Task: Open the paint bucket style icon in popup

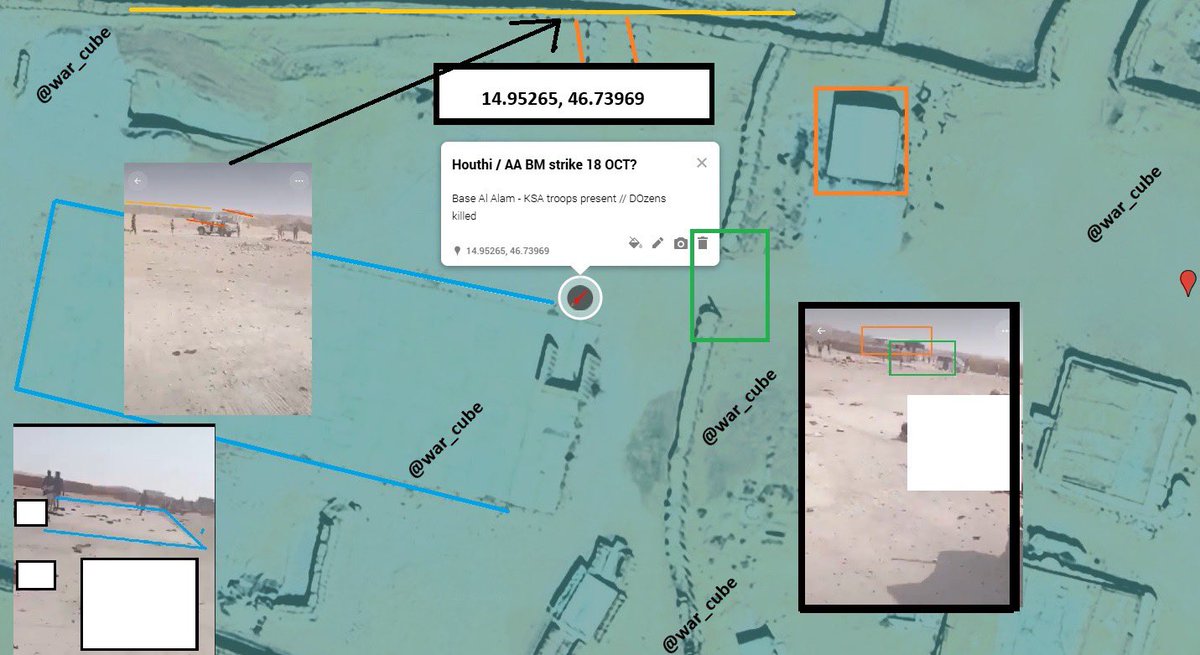Action: [x=634, y=243]
